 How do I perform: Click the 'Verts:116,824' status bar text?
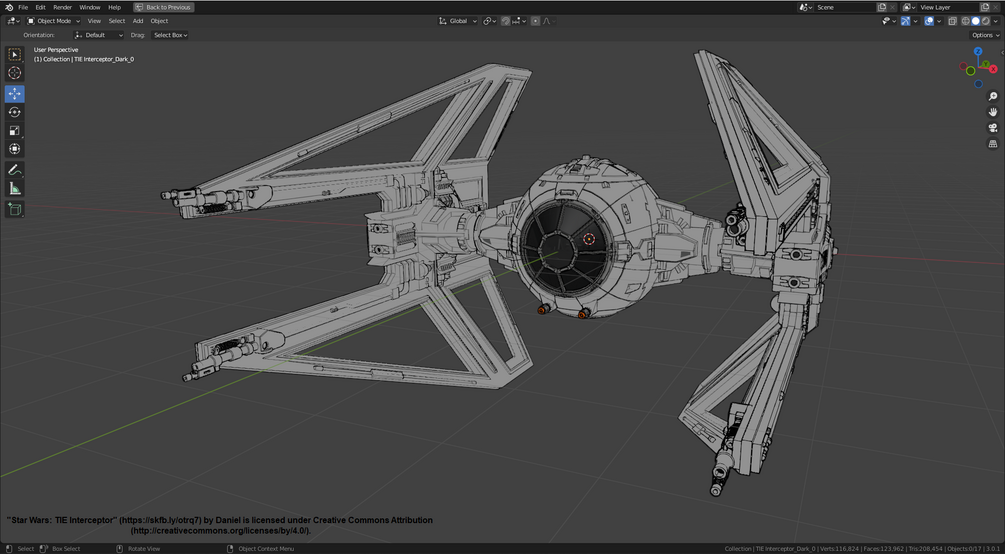pyautogui.click(x=840, y=549)
